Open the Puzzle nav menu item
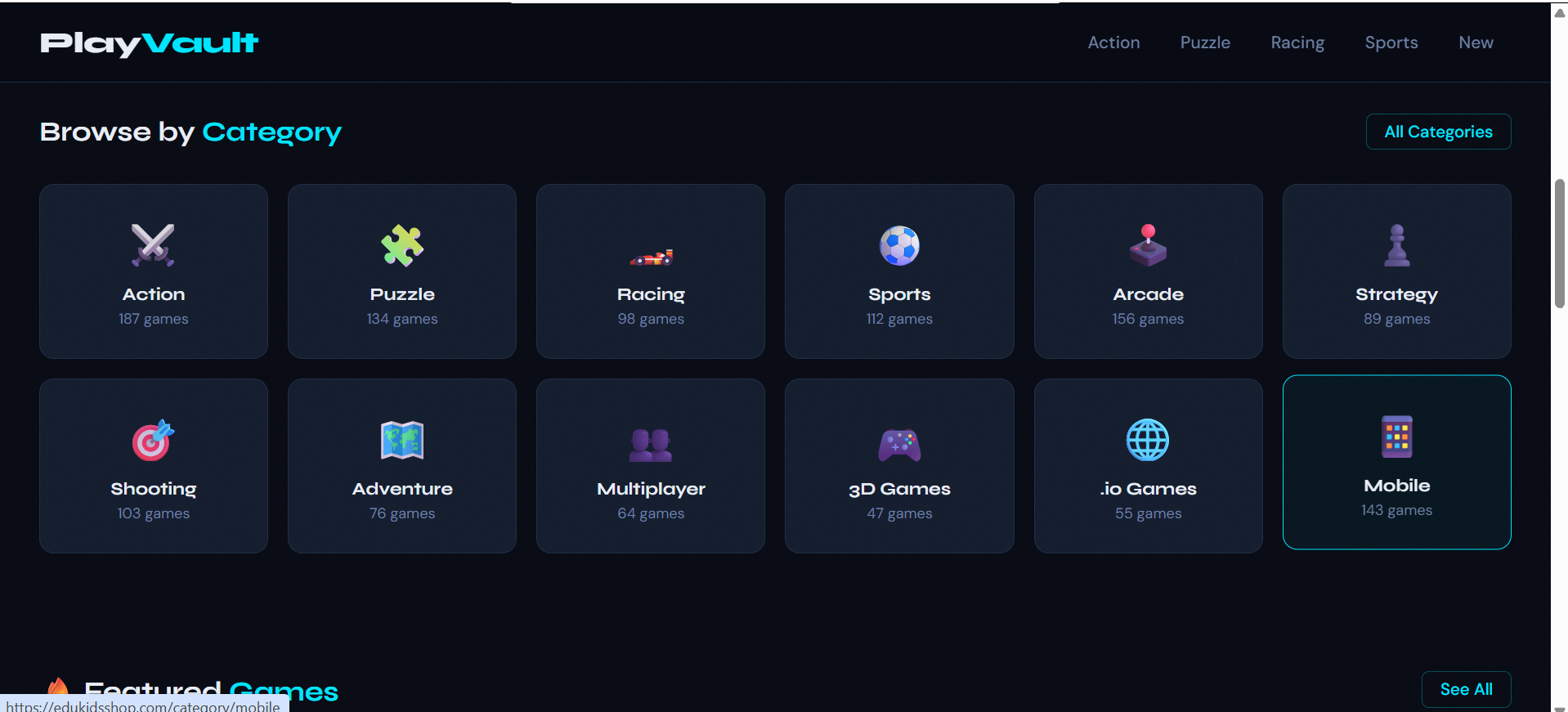1568x712 pixels. coord(1205,43)
